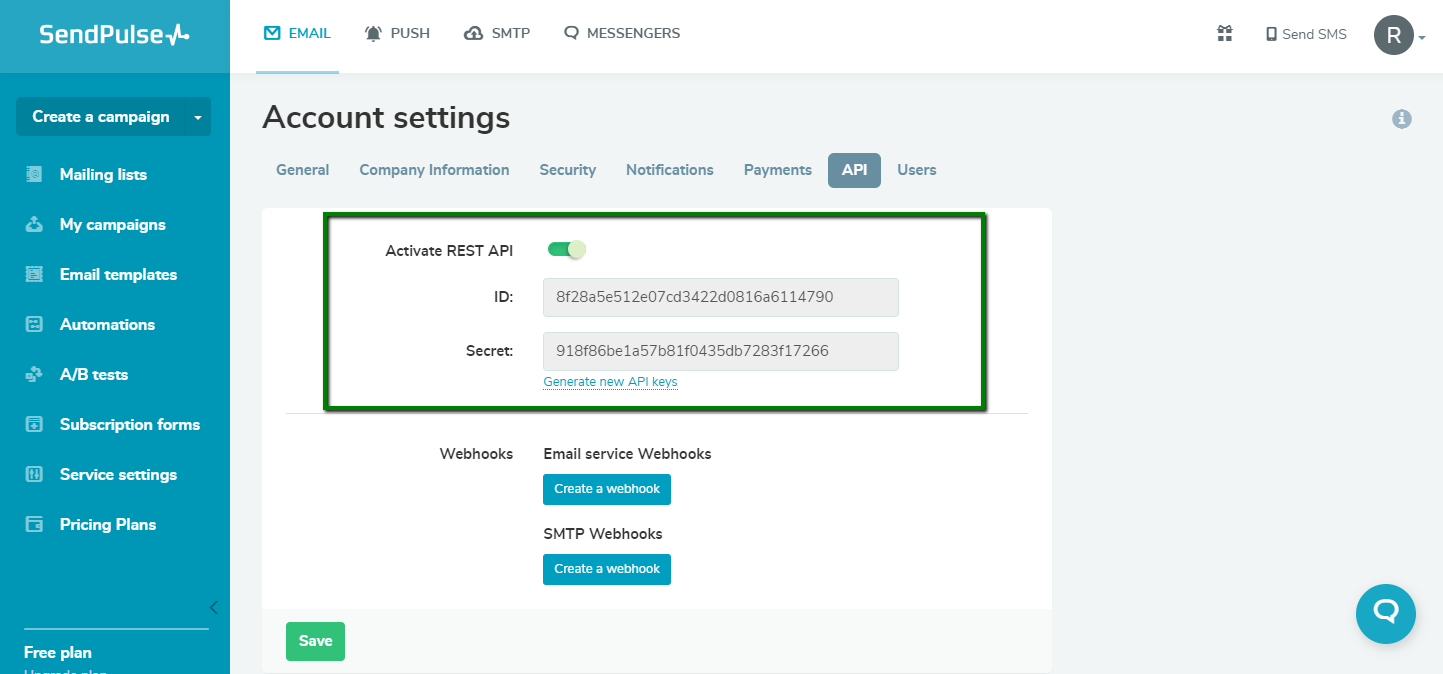The height and width of the screenshot is (674, 1443).
Task: Save the API settings
Action: (x=315, y=641)
